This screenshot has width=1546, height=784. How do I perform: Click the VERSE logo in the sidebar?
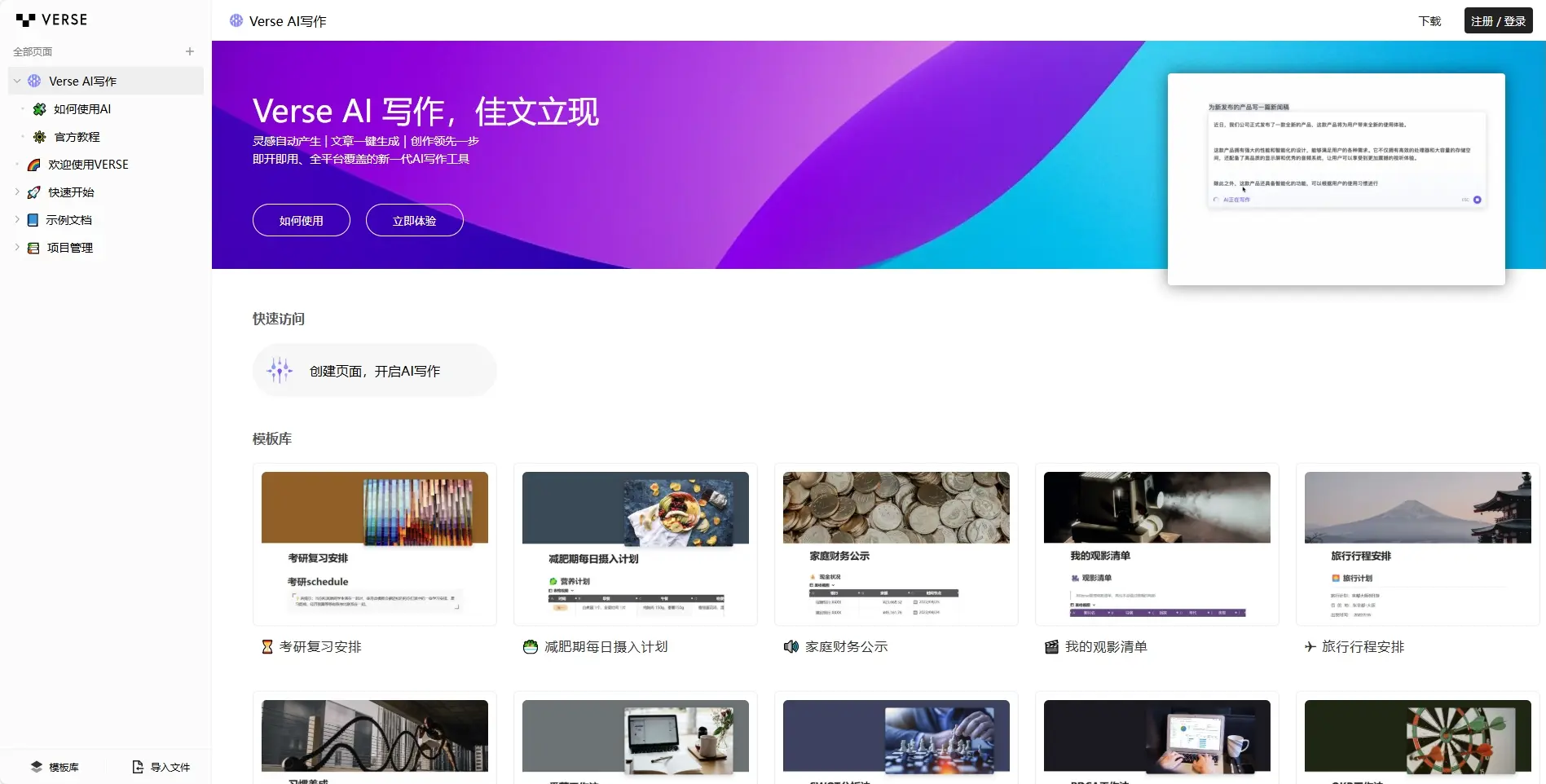pyautogui.click(x=51, y=20)
